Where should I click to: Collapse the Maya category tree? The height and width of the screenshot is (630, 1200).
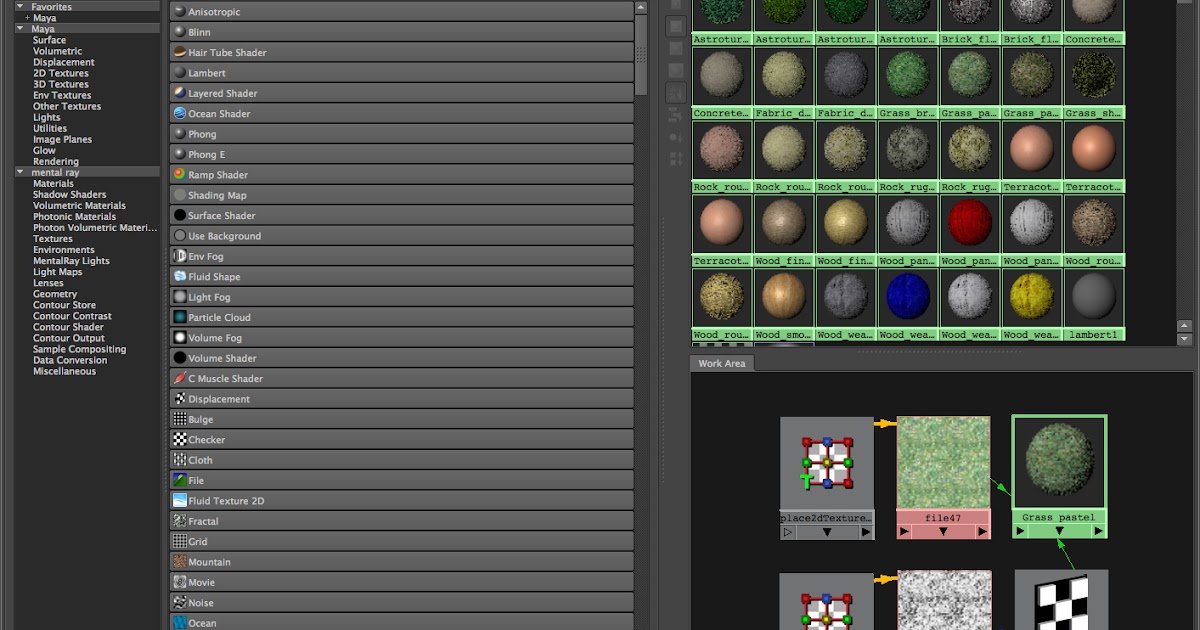(x=21, y=29)
